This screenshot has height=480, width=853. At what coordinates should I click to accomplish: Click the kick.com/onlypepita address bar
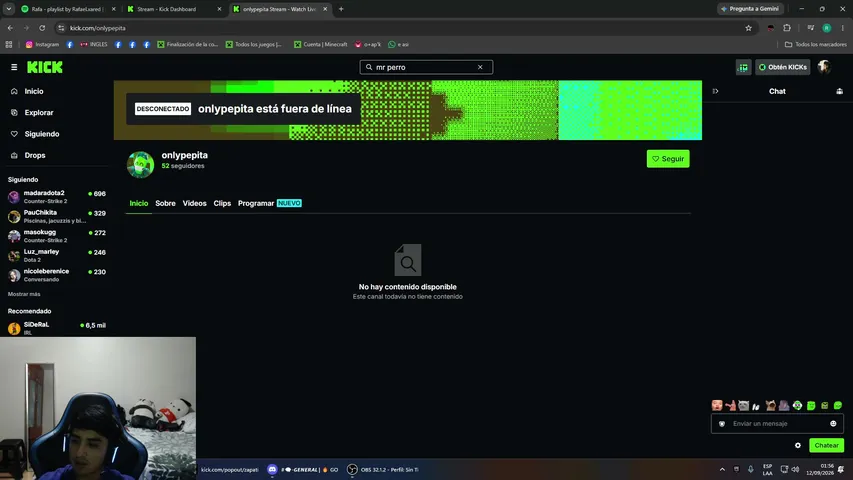pos(403,28)
